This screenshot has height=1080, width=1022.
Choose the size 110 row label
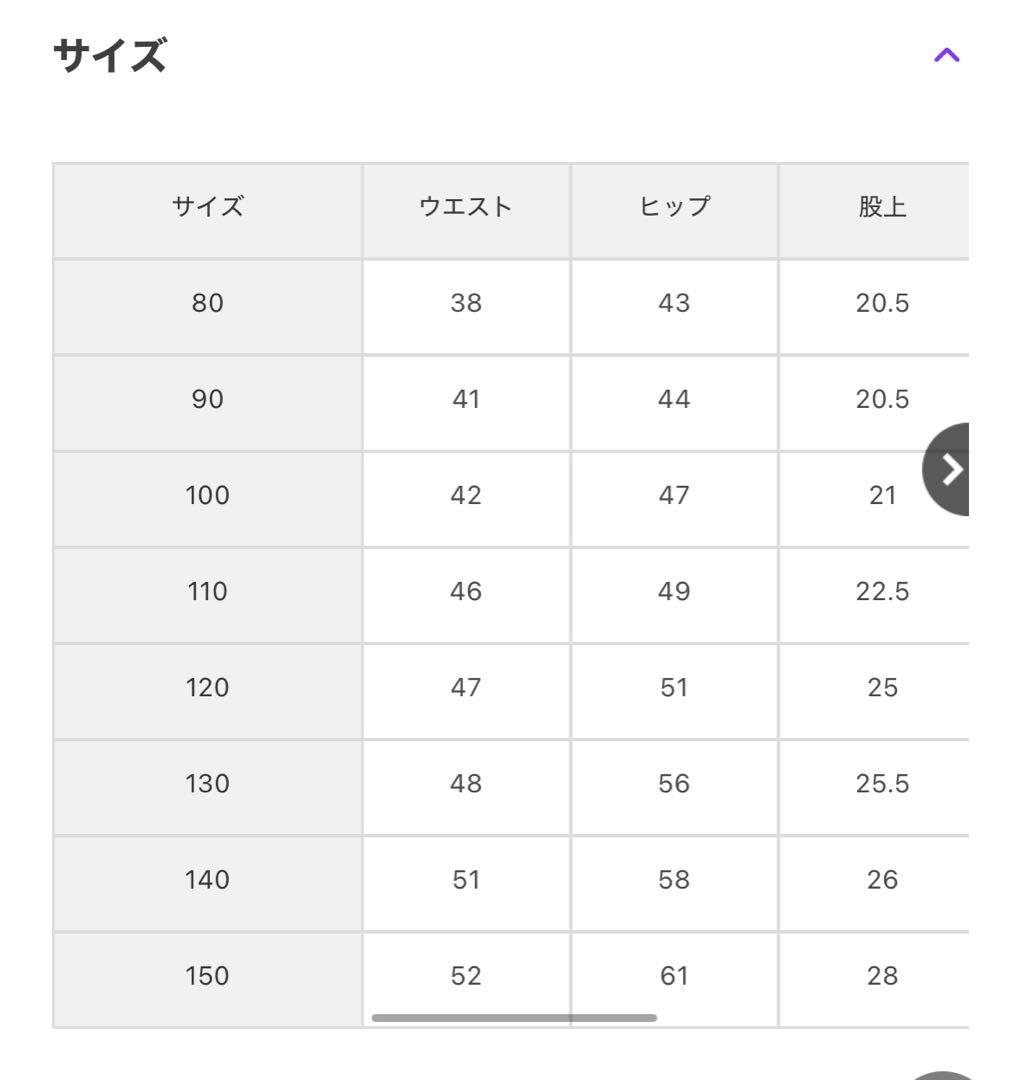tap(207, 591)
